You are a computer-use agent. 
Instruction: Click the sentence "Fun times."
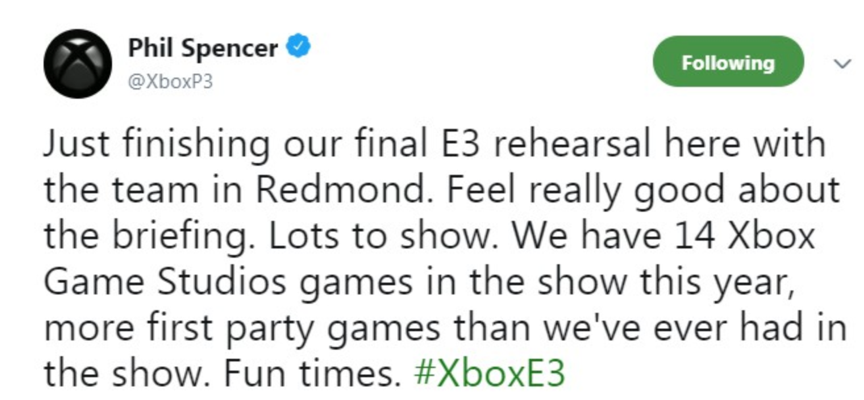(x=311, y=374)
